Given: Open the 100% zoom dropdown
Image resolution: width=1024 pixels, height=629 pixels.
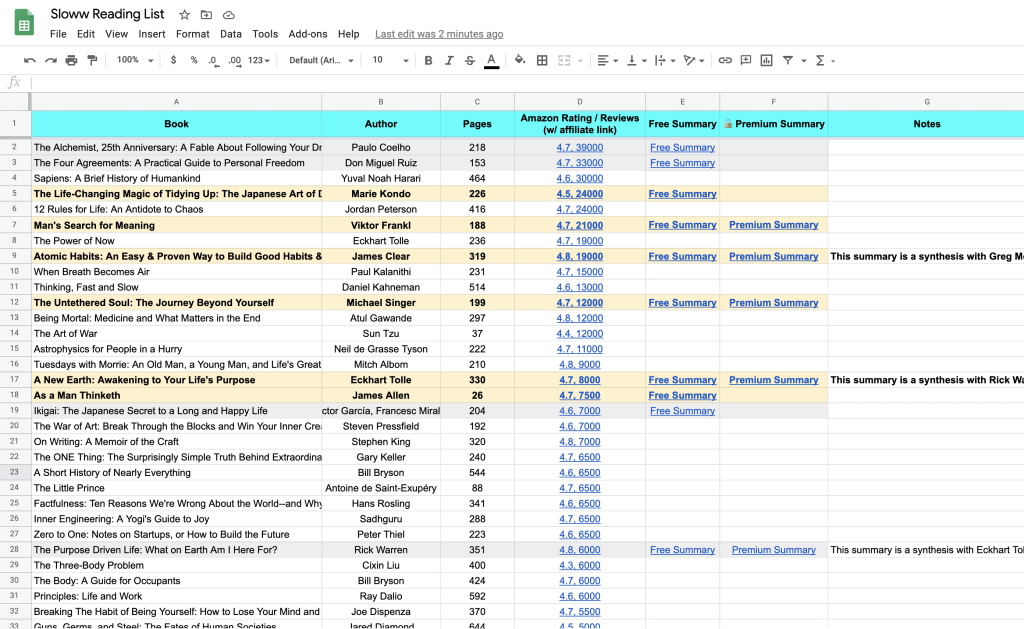Looking at the screenshot, I should click(x=135, y=60).
